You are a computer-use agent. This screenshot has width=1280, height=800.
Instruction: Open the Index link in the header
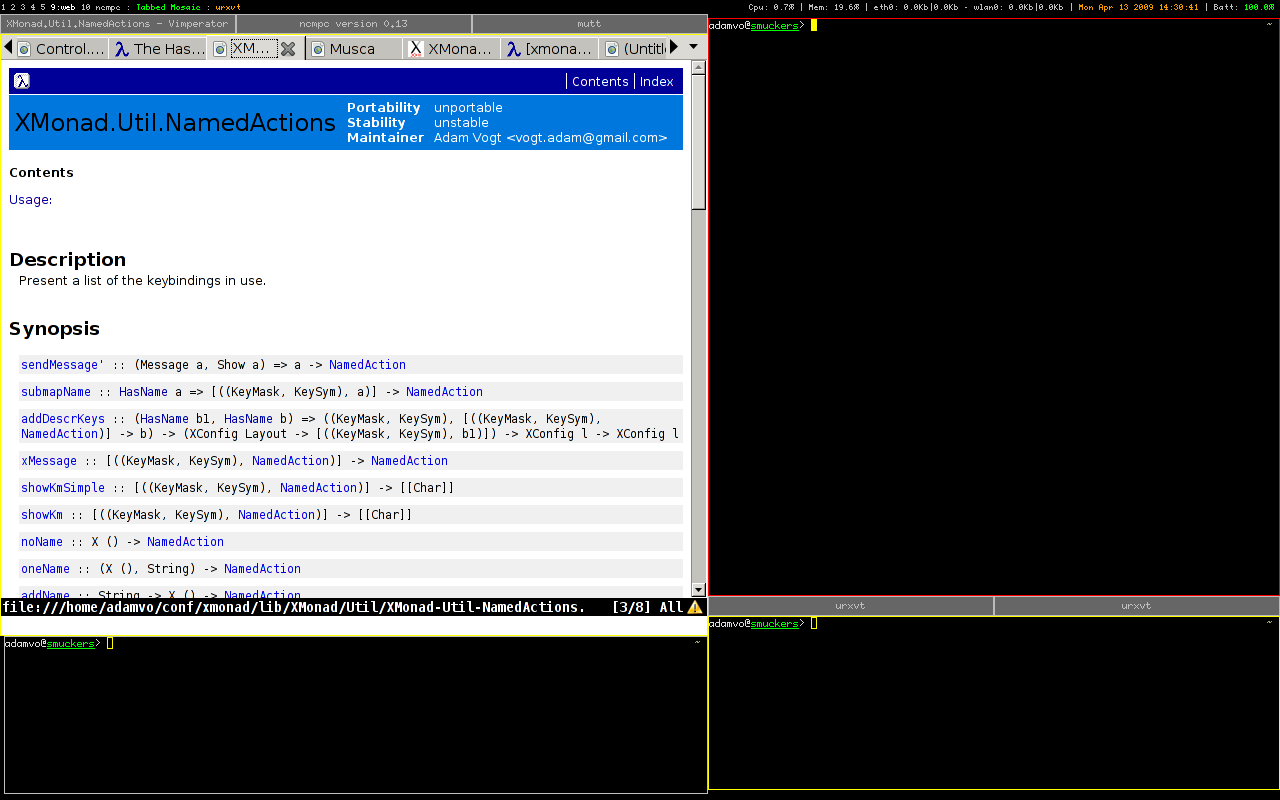[x=657, y=82]
